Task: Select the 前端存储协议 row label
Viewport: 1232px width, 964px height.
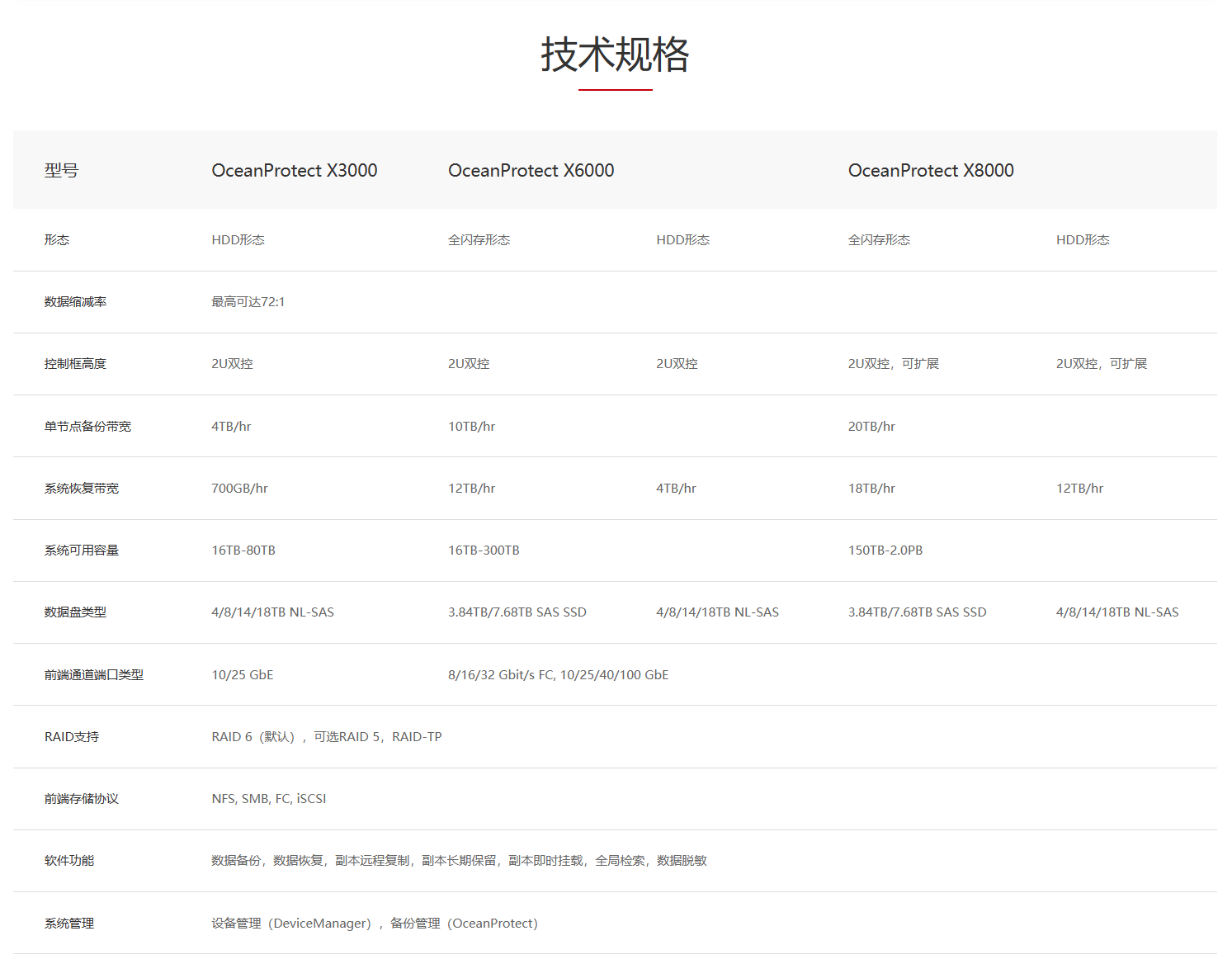Action: click(82, 799)
